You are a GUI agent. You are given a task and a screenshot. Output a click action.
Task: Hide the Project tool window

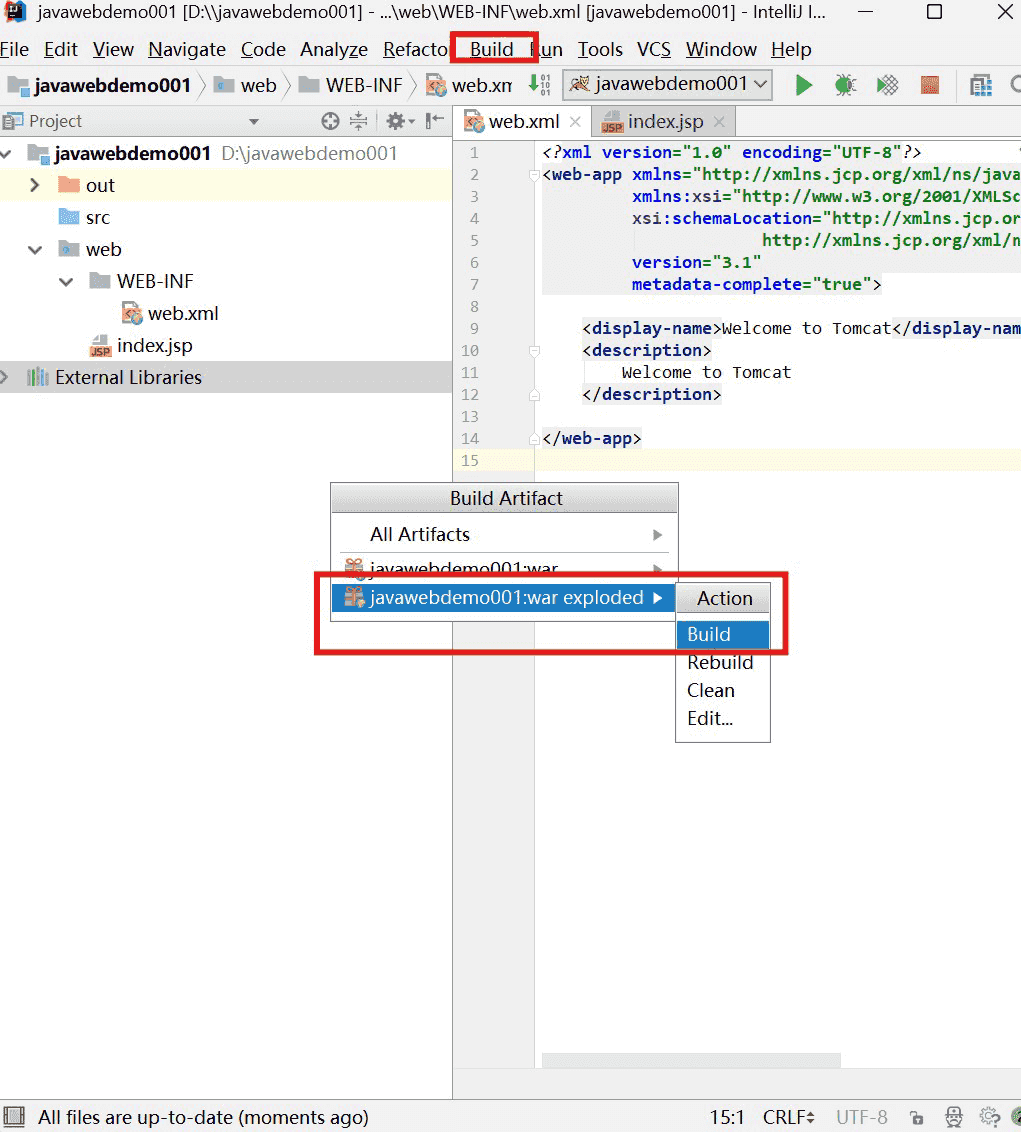435,121
